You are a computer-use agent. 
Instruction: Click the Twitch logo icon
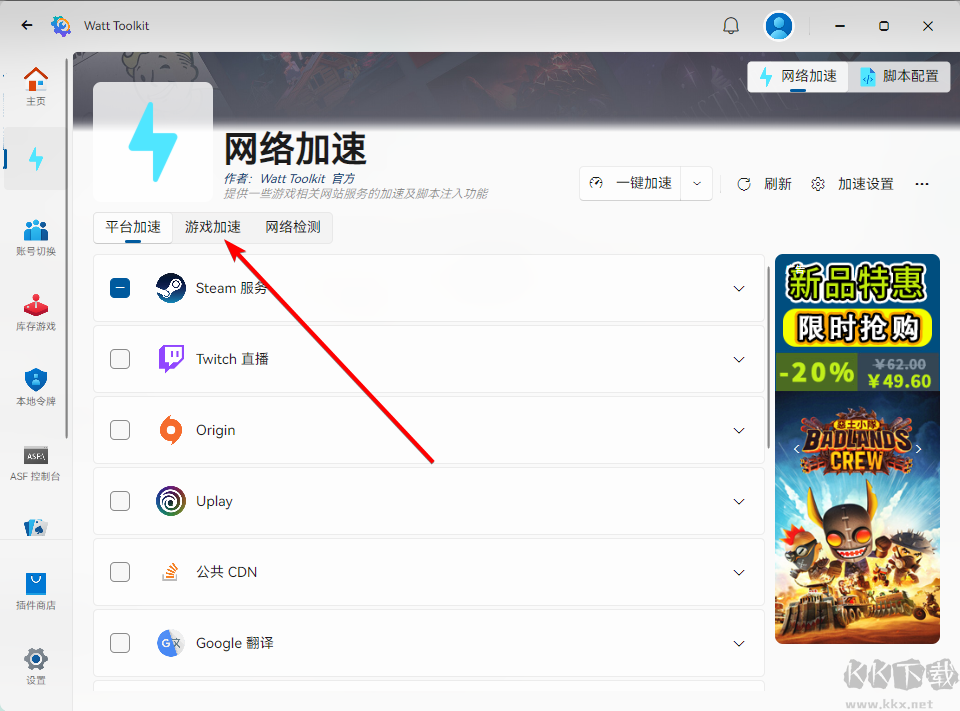click(171, 359)
